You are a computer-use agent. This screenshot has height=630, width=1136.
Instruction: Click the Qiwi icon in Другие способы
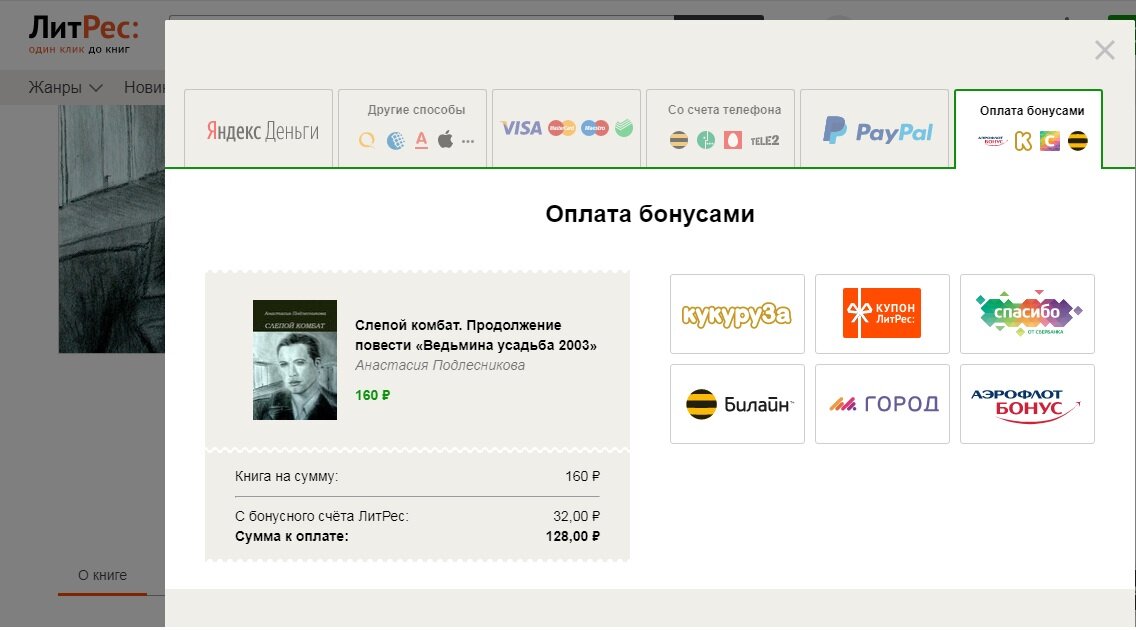tap(365, 140)
